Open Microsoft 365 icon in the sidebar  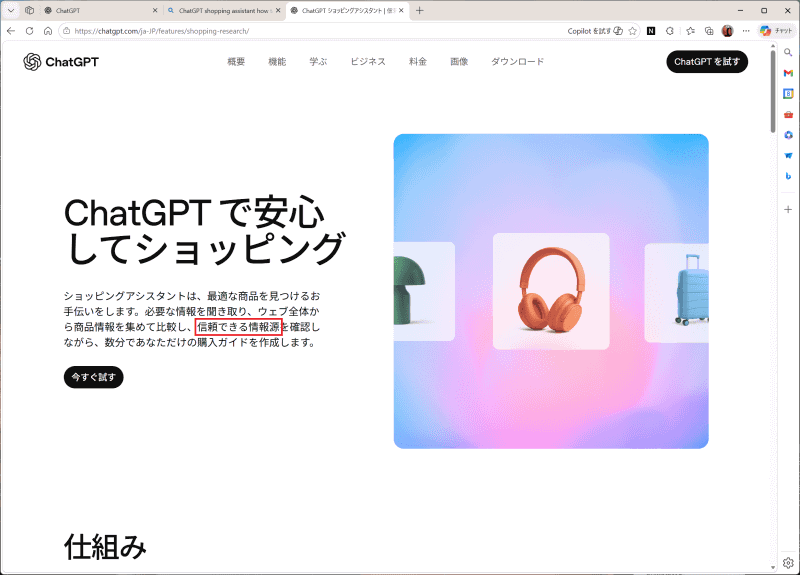pyautogui.click(x=788, y=135)
